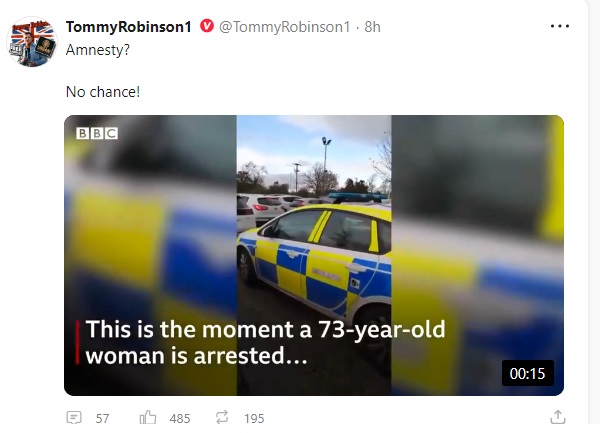Click the share upload icon
600x433 pixels.
(558, 417)
